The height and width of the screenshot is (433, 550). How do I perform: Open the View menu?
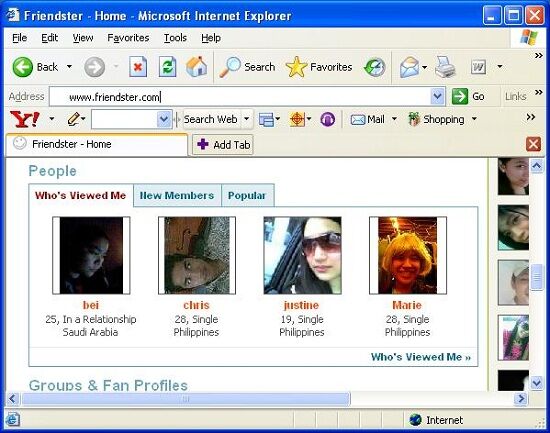pos(83,38)
